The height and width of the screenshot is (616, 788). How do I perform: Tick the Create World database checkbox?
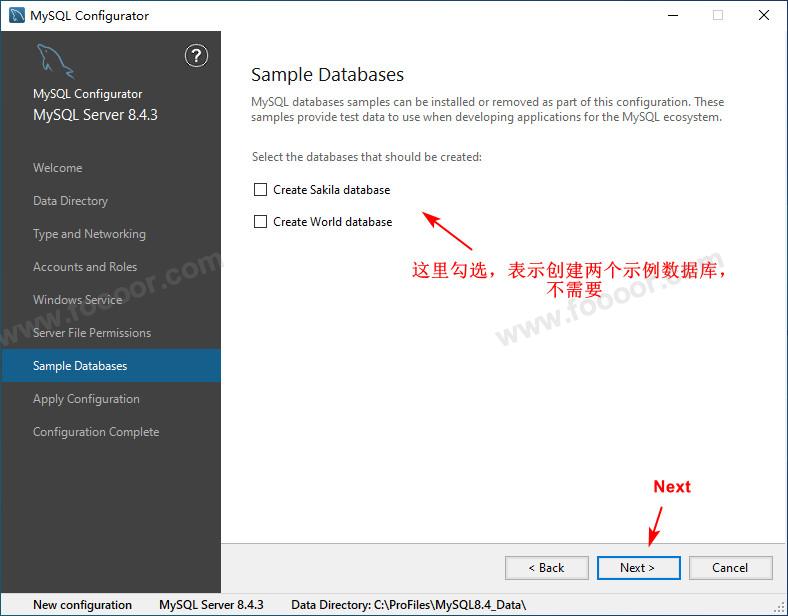pyautogui.click(x=261, y=222)
